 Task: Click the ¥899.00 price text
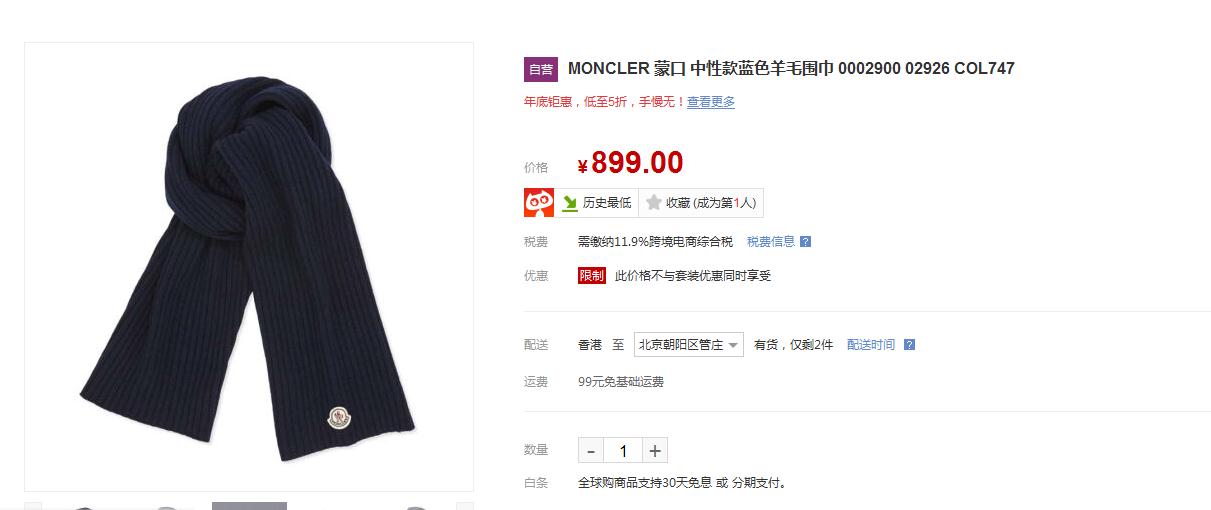630,163
